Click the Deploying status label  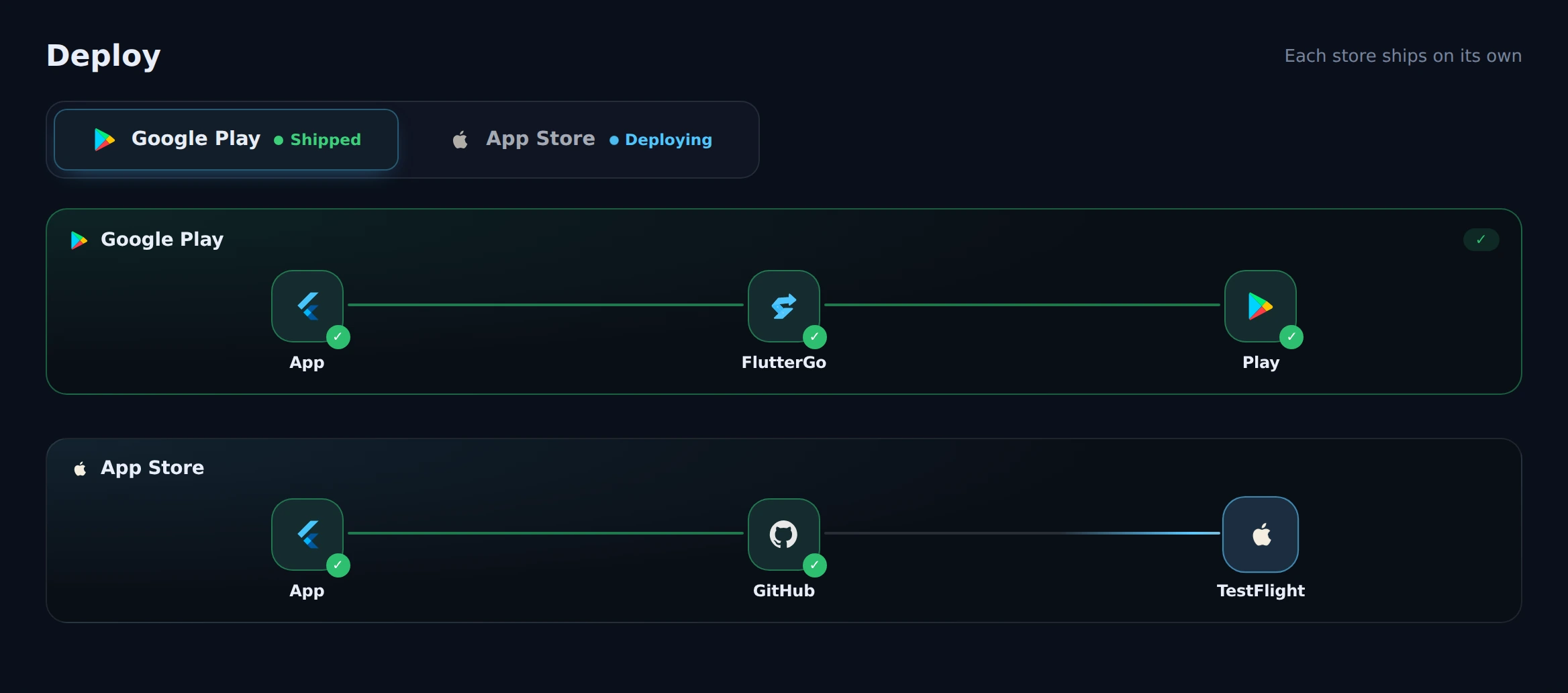click(669, 140)
